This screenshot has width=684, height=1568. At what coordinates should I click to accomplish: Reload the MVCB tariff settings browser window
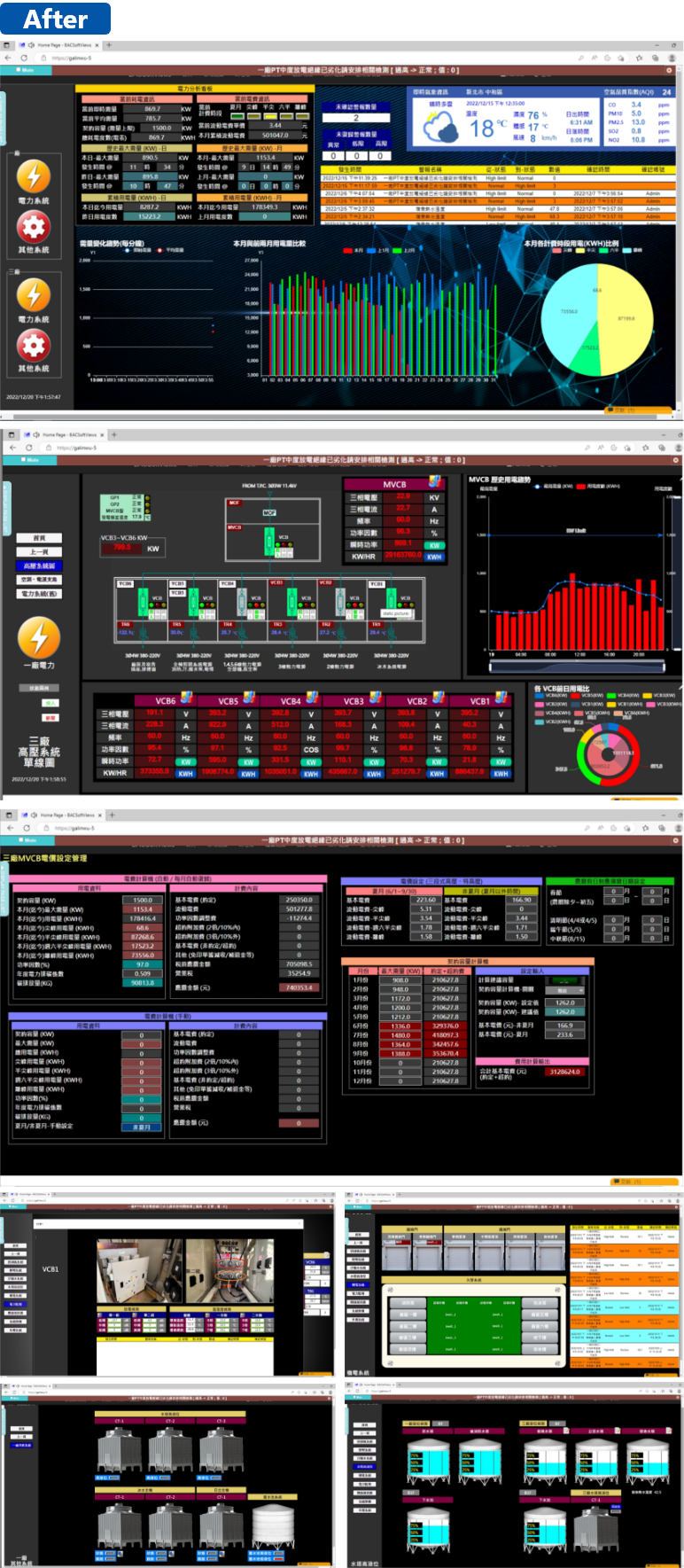point(27,828)
